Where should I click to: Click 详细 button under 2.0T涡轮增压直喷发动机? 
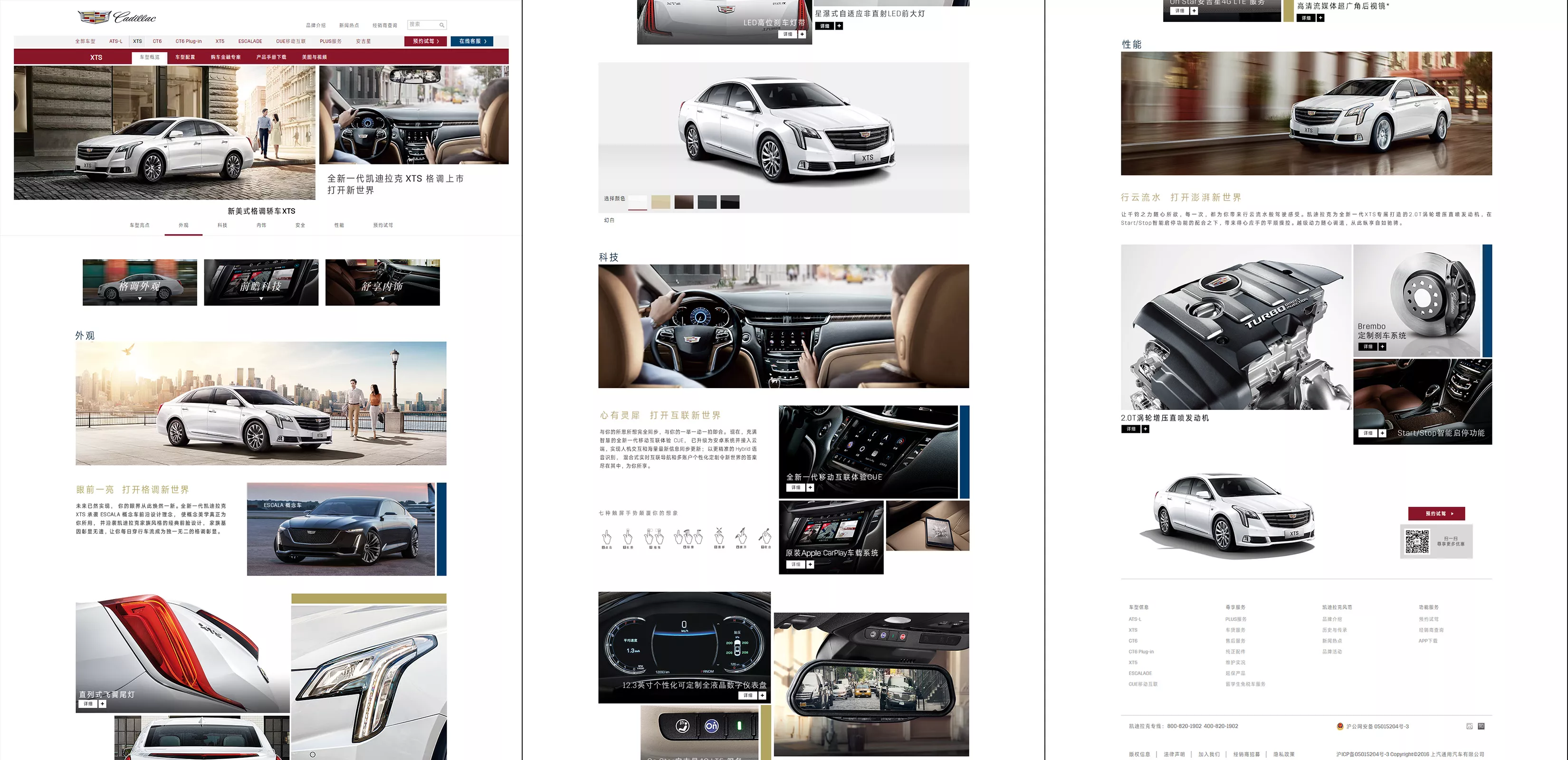pyautogui.click(x=1131, y=429)
